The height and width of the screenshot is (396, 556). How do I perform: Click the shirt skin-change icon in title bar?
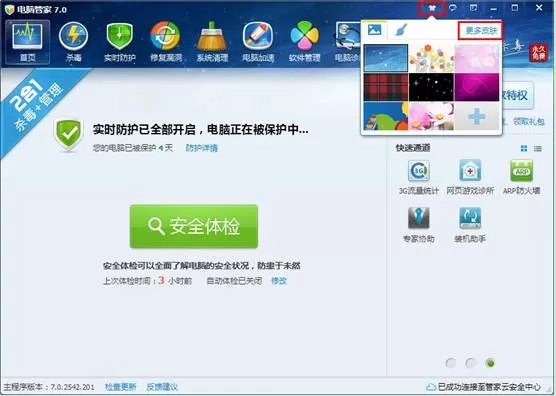point(432,8)
